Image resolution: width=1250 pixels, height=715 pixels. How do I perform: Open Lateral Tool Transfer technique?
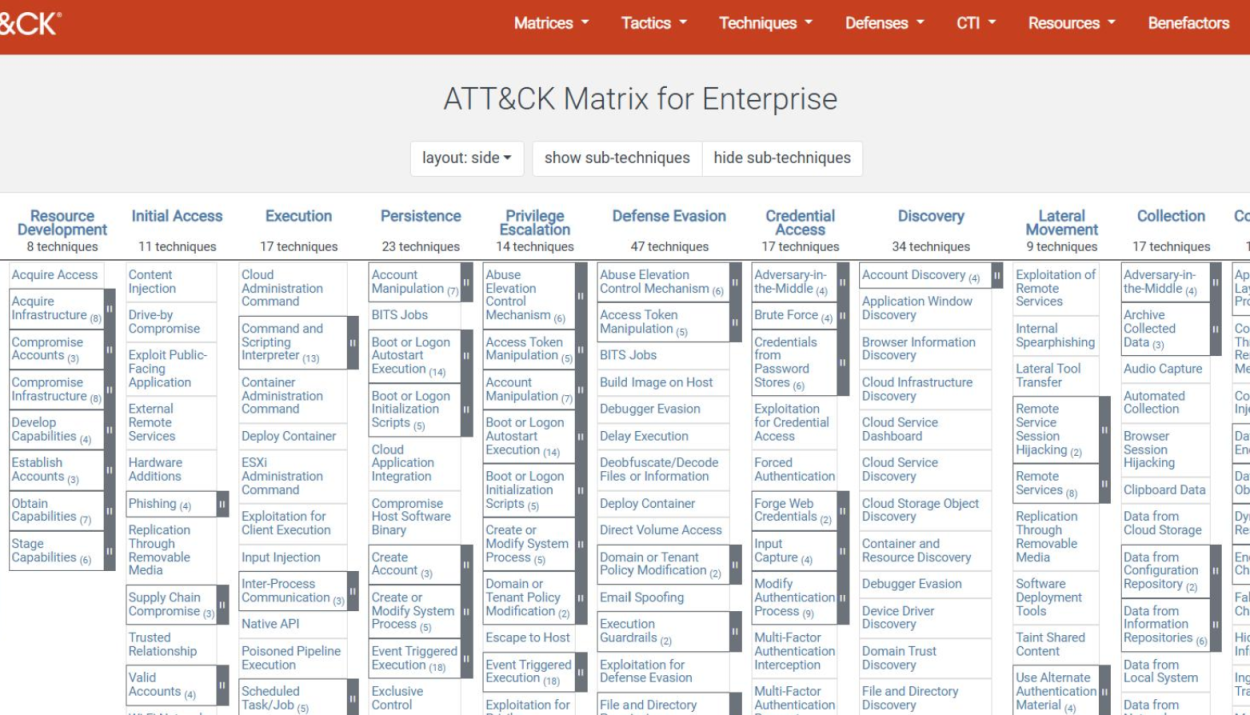click(x=1048, y=376)
